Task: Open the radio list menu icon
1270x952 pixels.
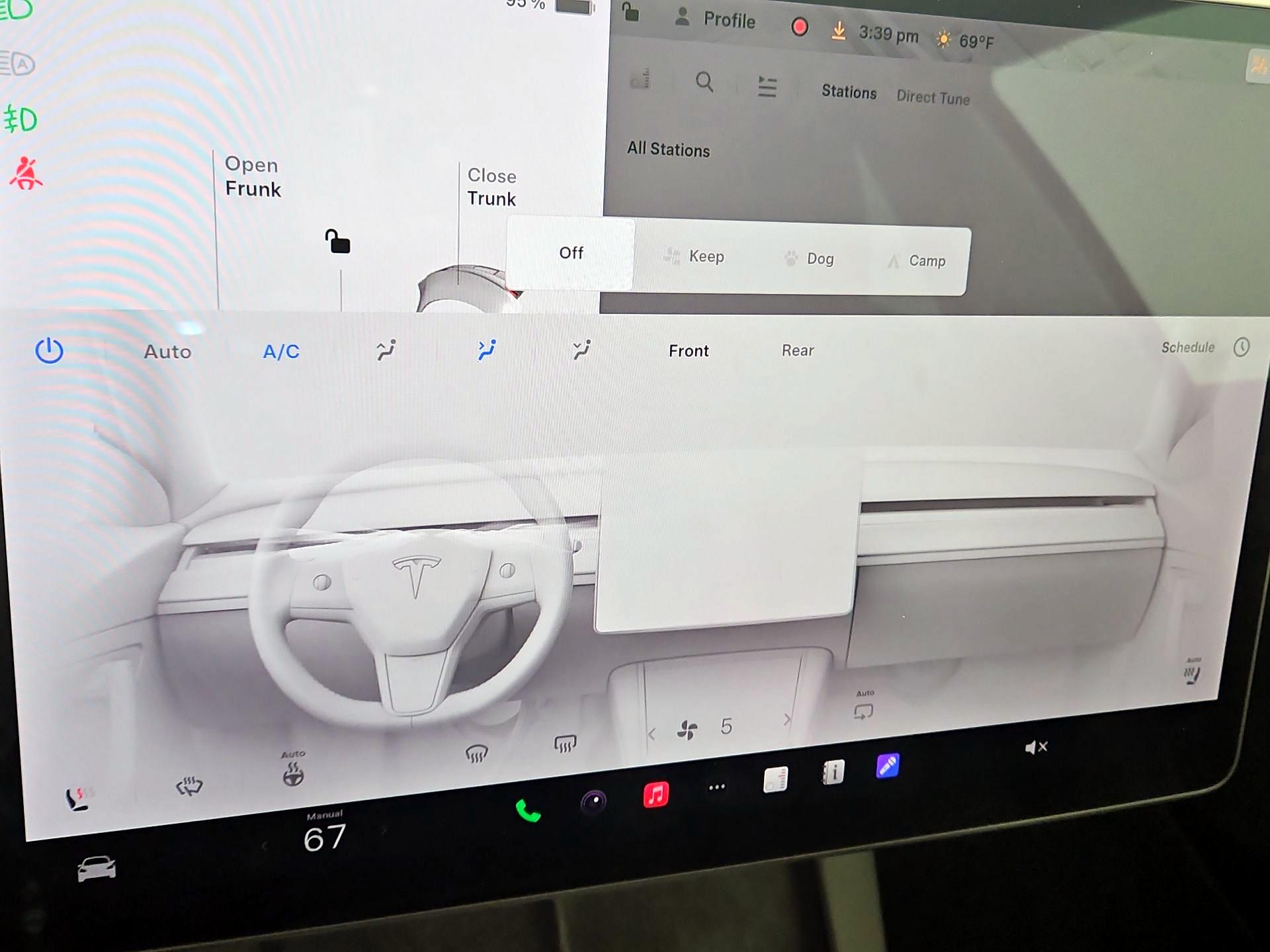Action: coord(767,87)
